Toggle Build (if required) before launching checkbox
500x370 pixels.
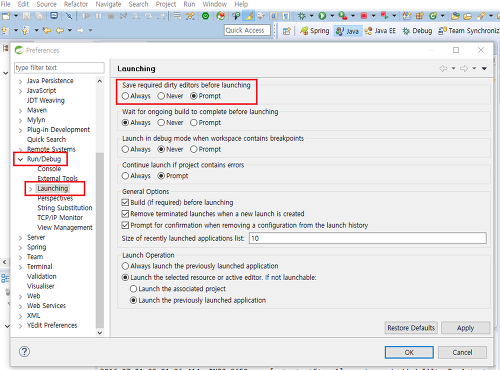(x=125, y=202)
